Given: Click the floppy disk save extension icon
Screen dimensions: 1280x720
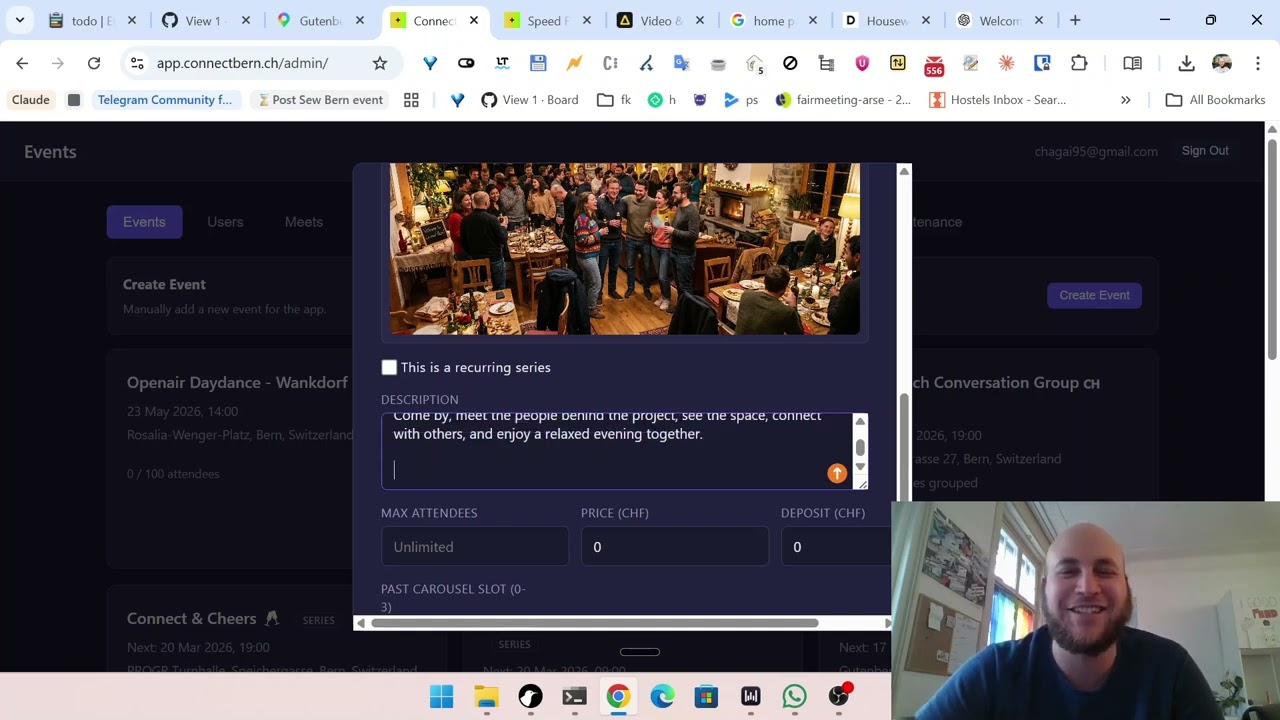Looking at the screenshot, I should (538, 63).
